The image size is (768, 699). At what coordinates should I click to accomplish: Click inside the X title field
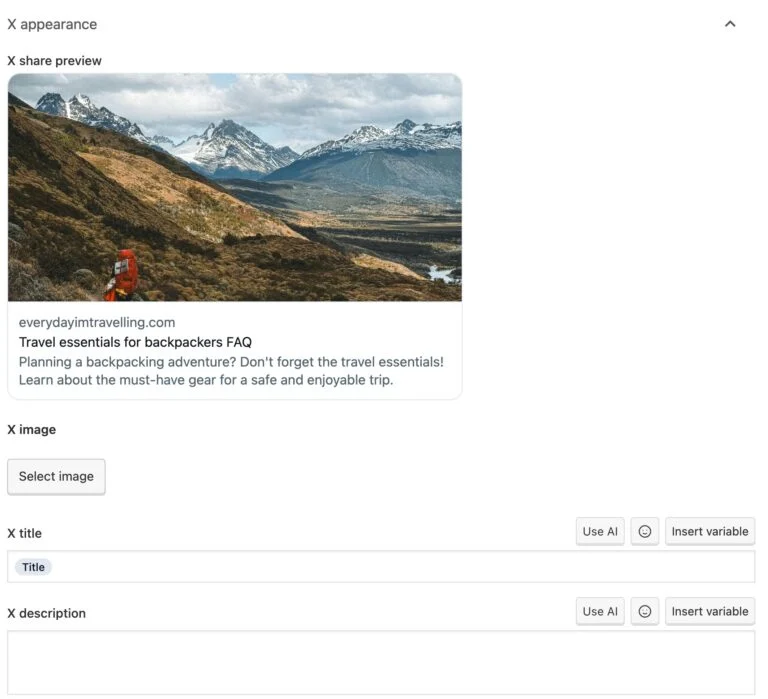pos(400,567)
